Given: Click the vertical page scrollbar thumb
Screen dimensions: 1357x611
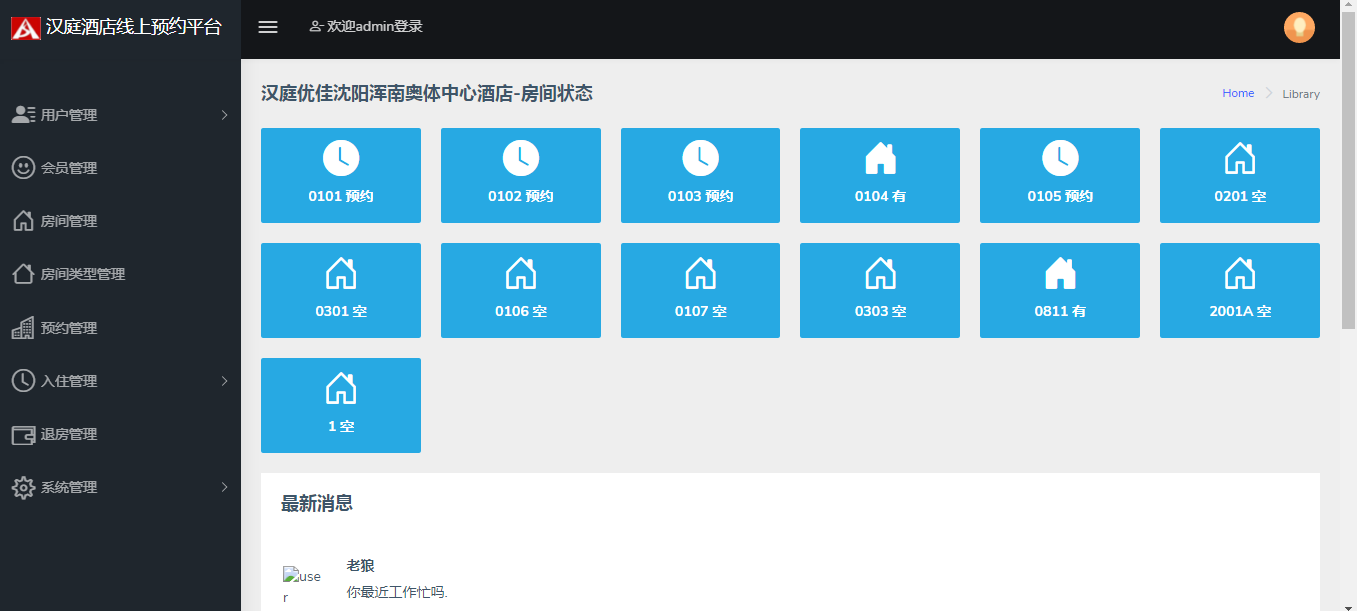Looking at the screenshot, I should point(1348,170).
